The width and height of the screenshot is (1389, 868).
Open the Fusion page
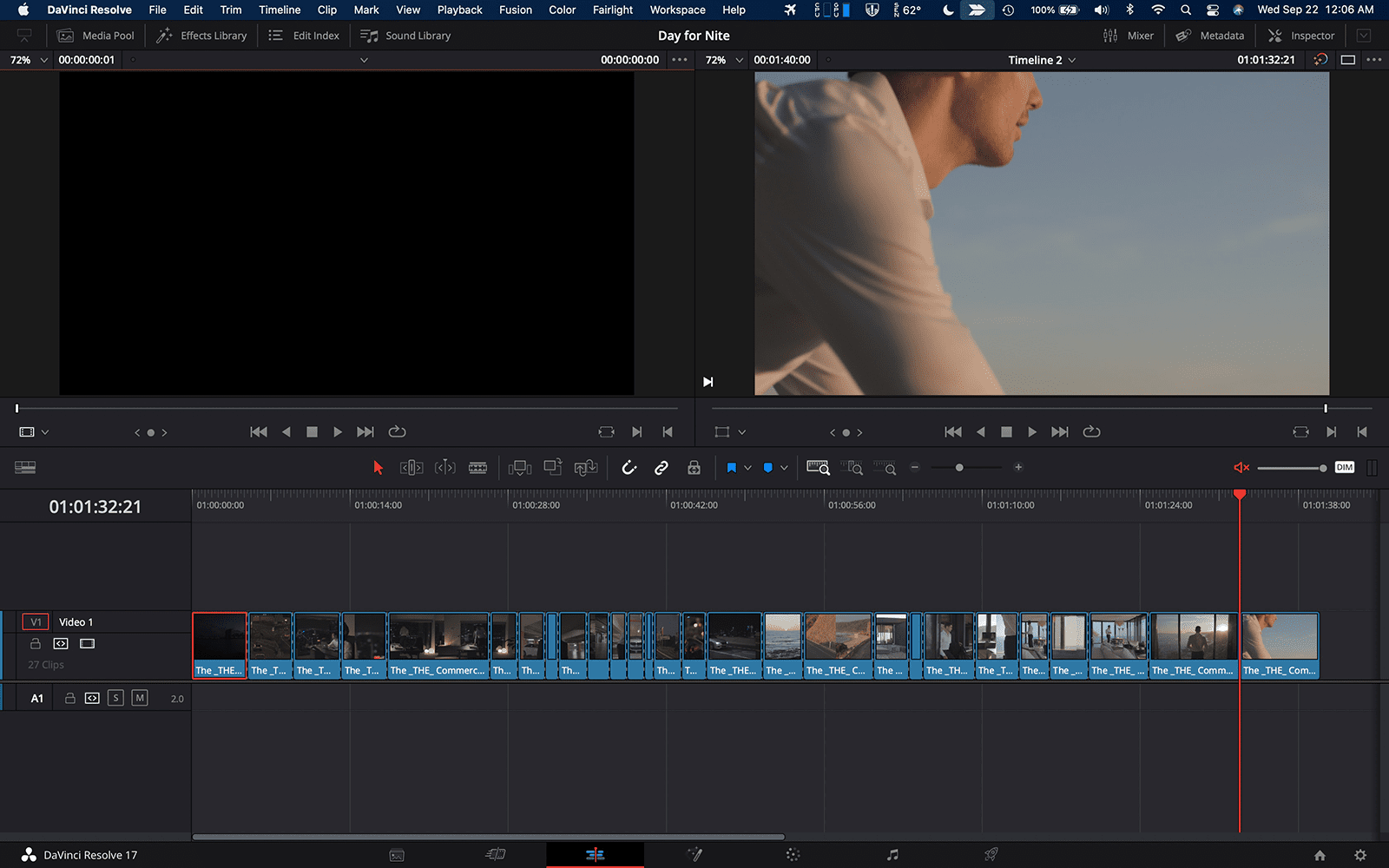(x=694, y=855)
